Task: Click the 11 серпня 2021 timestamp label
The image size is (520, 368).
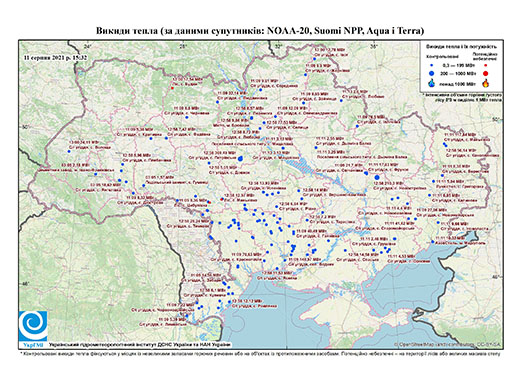Action: pyautogui.click(x=56, y=57)
